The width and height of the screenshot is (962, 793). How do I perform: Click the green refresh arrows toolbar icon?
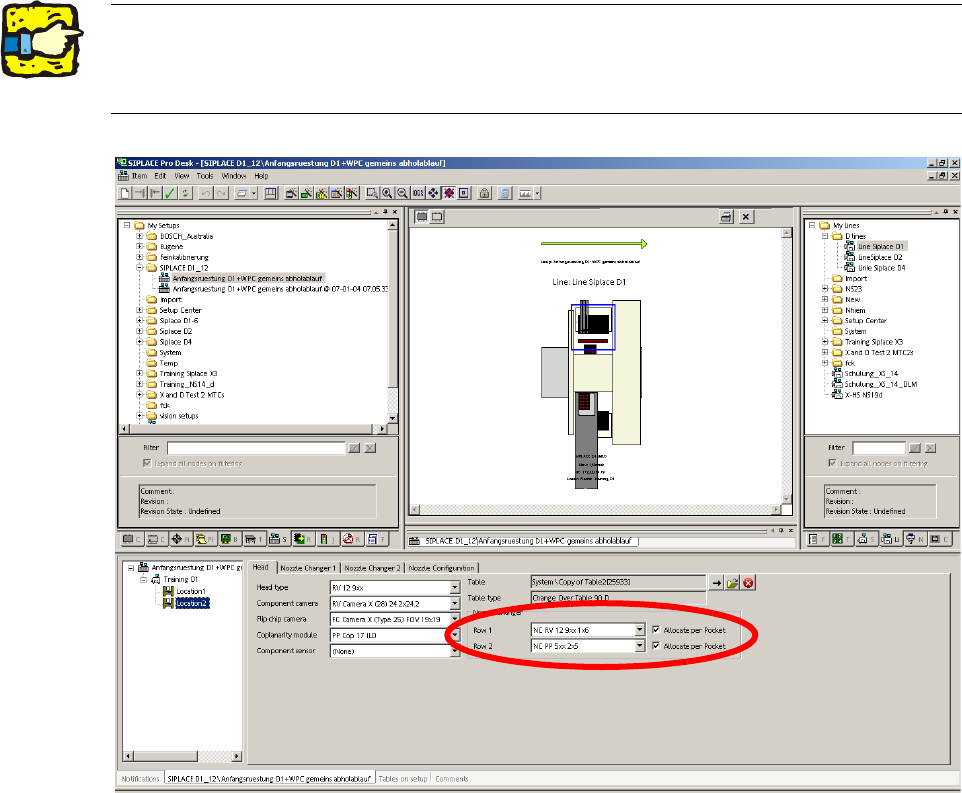[x=185, y=193]
